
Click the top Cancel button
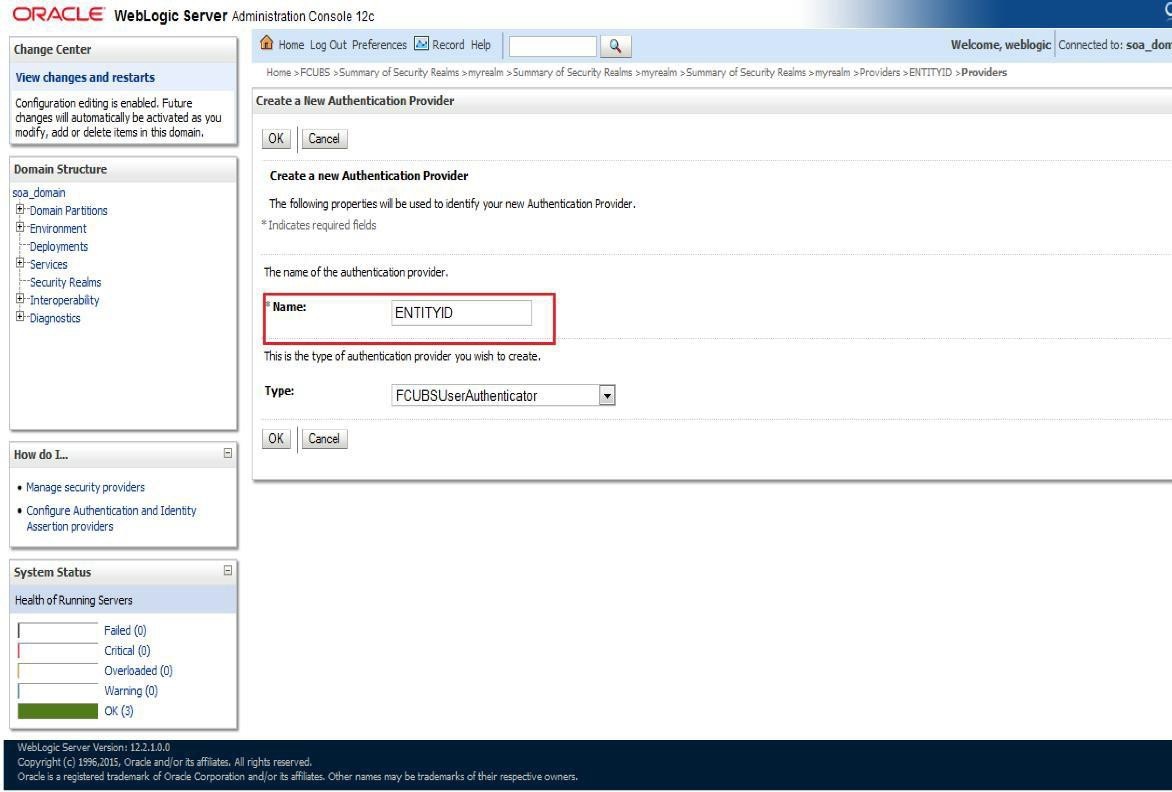tap(324, 138)
